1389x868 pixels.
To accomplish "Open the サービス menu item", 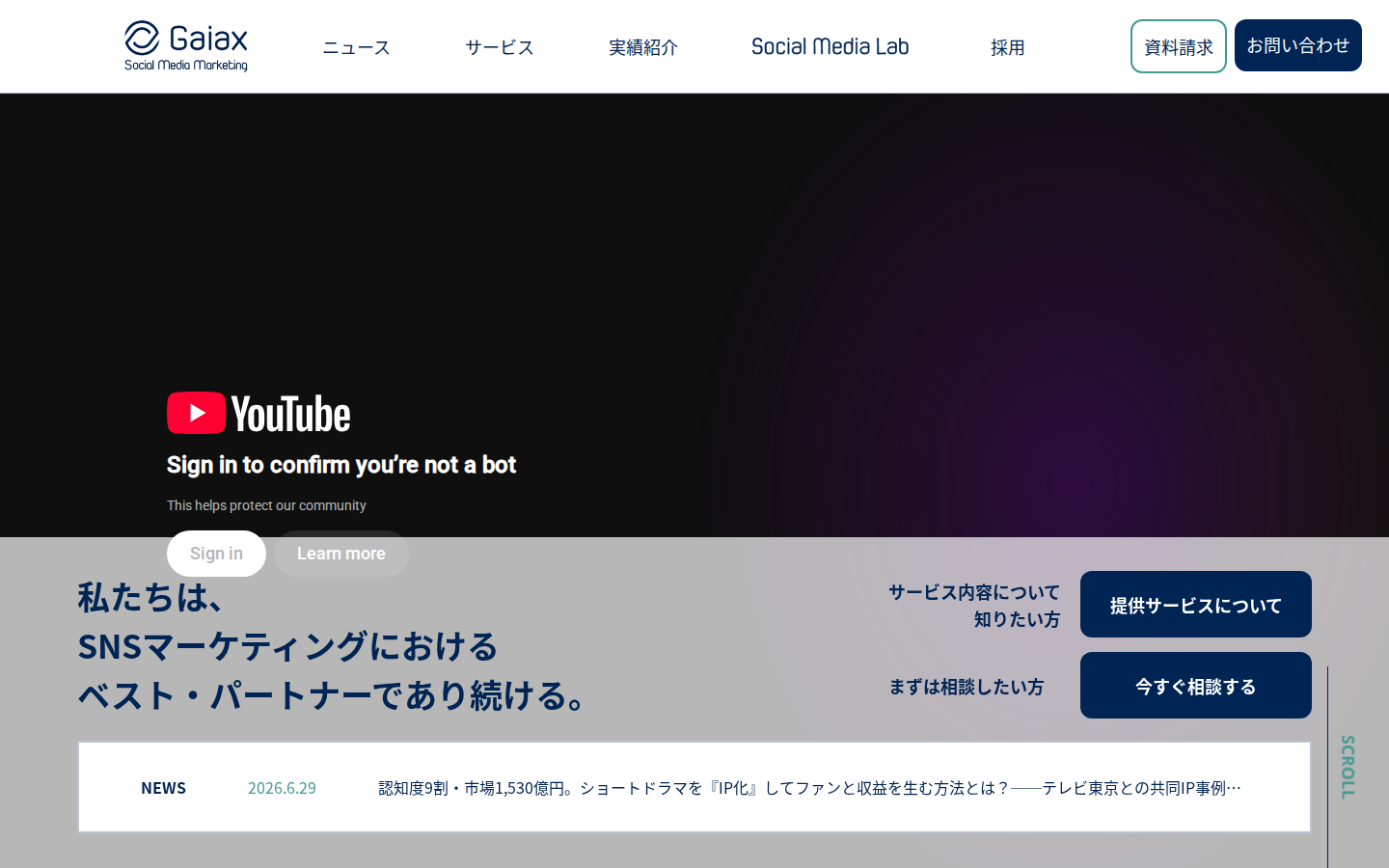I will (499, 47).
